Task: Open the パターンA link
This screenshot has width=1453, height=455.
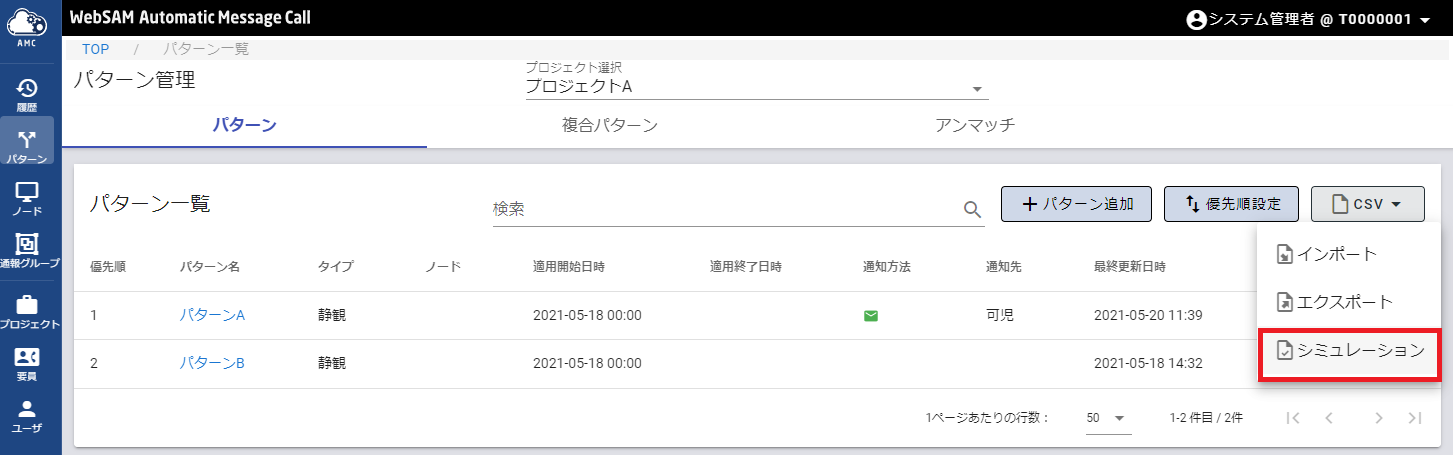Action: 212,315
